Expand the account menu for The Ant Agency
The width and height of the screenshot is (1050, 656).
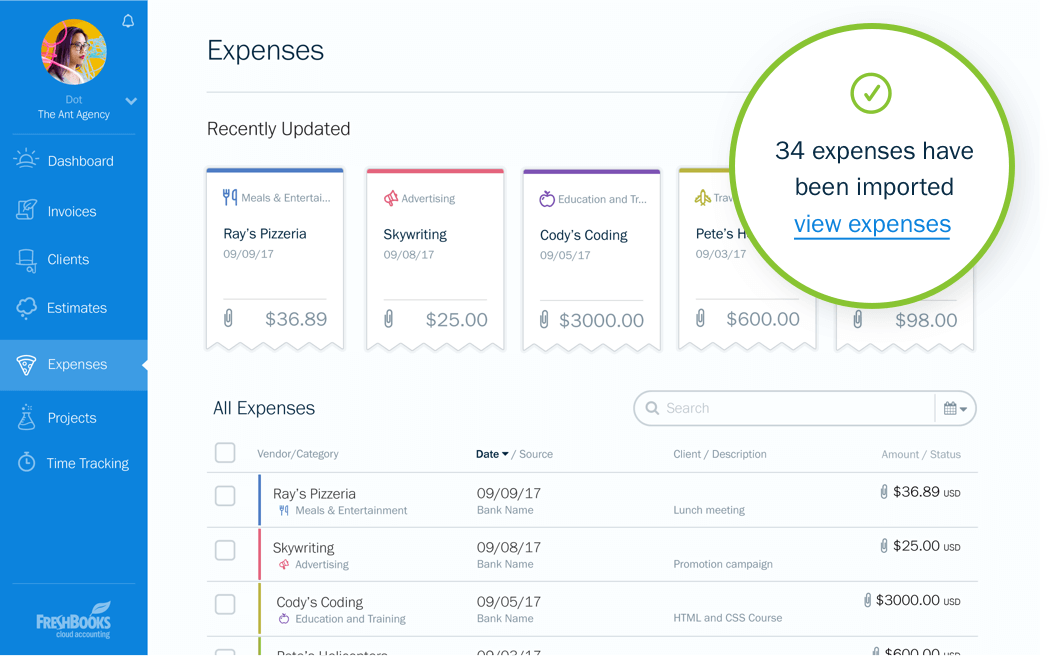point(130,101)
